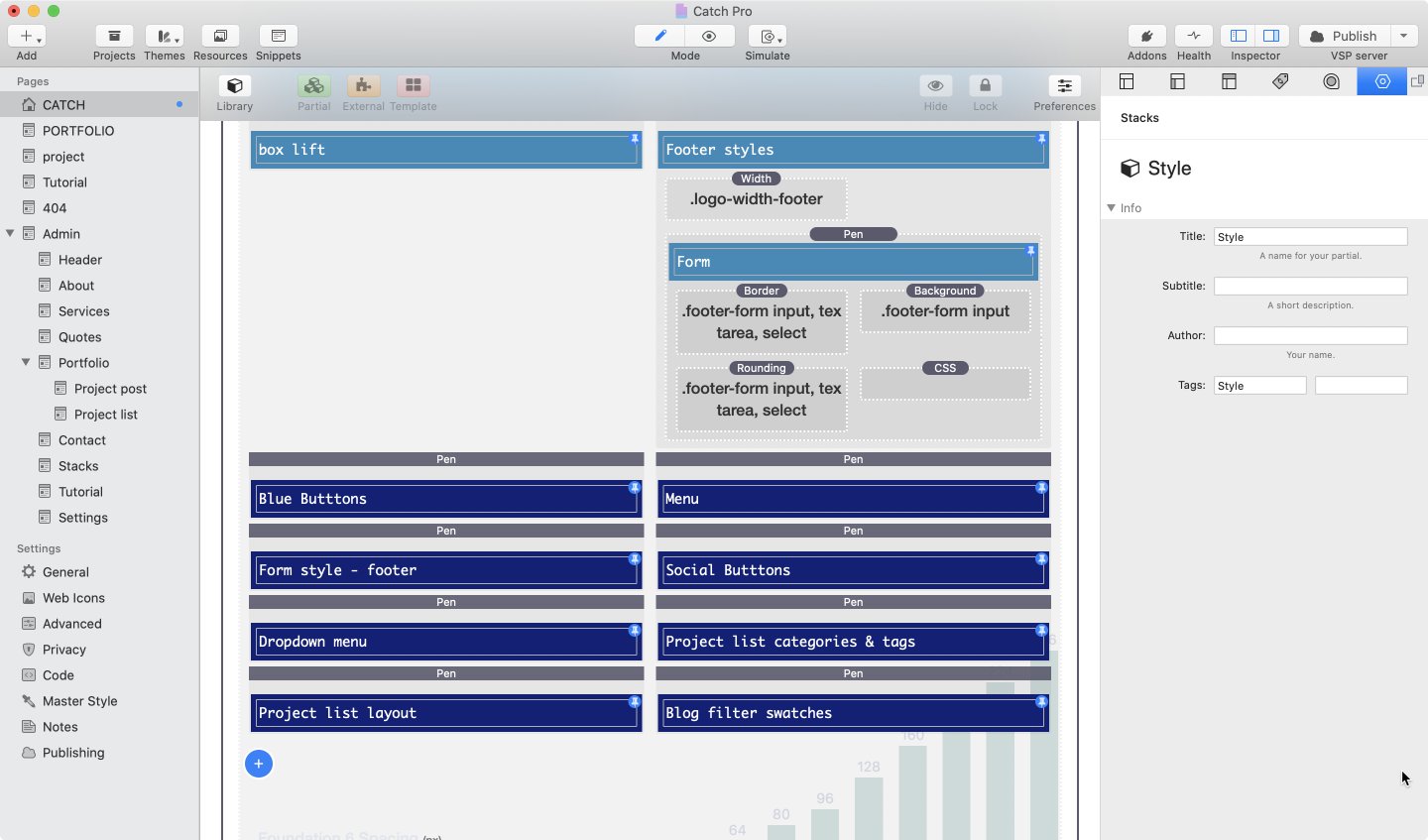Select Master Style in Settings
This screenshot has height=840, width=1428.
(79, 701)
